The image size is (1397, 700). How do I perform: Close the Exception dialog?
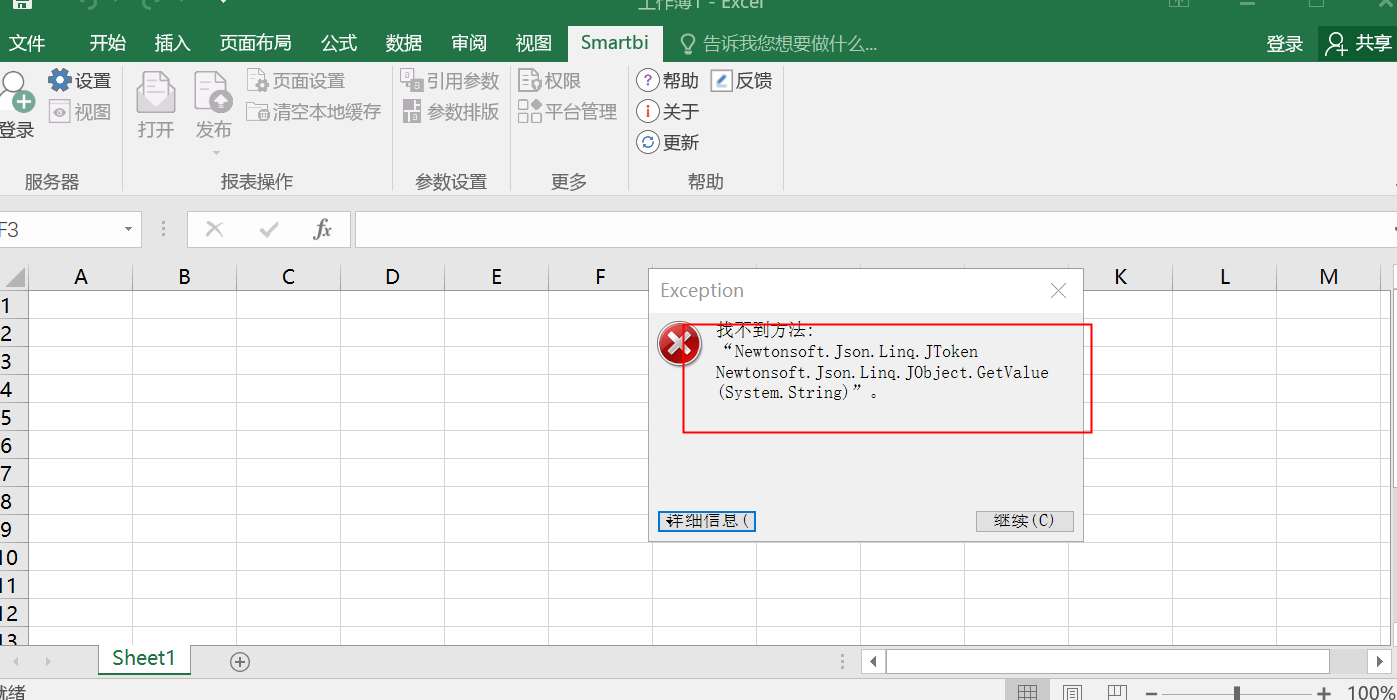coord(1059,291)
